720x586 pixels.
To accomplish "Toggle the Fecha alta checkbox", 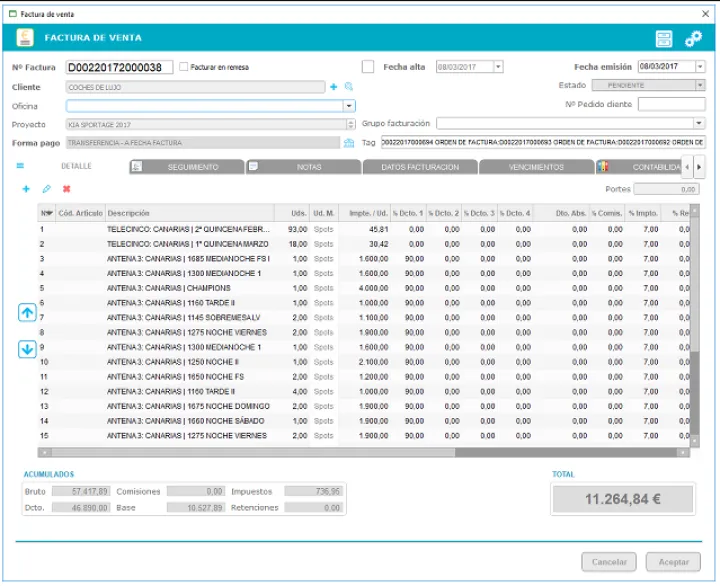I will [x=368, y=67].
